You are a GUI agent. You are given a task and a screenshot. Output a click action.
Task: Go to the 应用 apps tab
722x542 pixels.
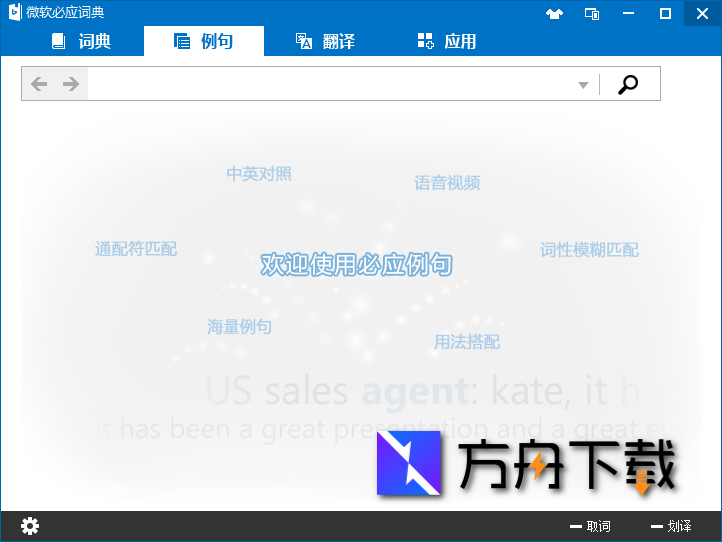click(x=447, y=41)
